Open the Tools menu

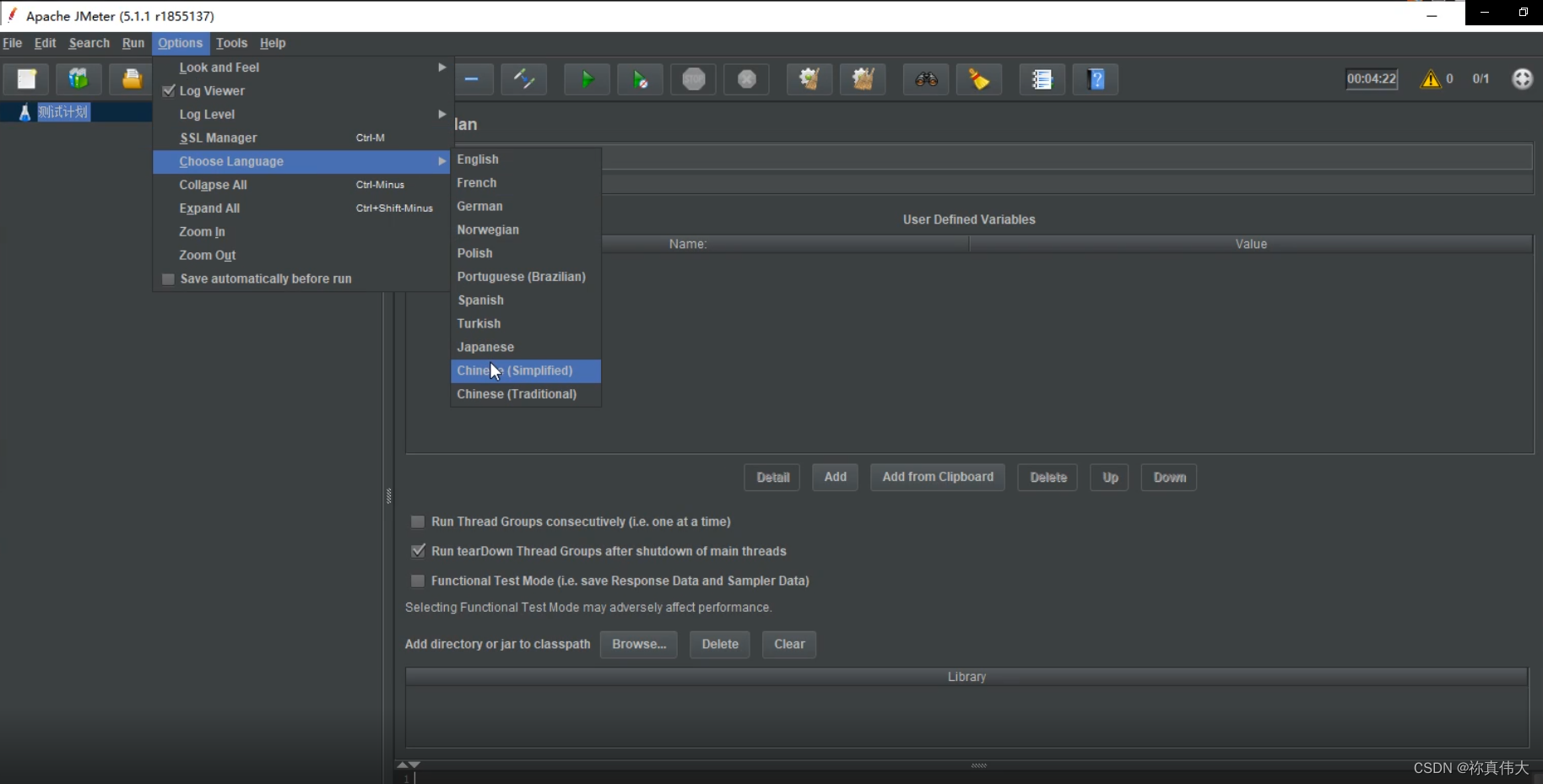[x=231, y=43]
